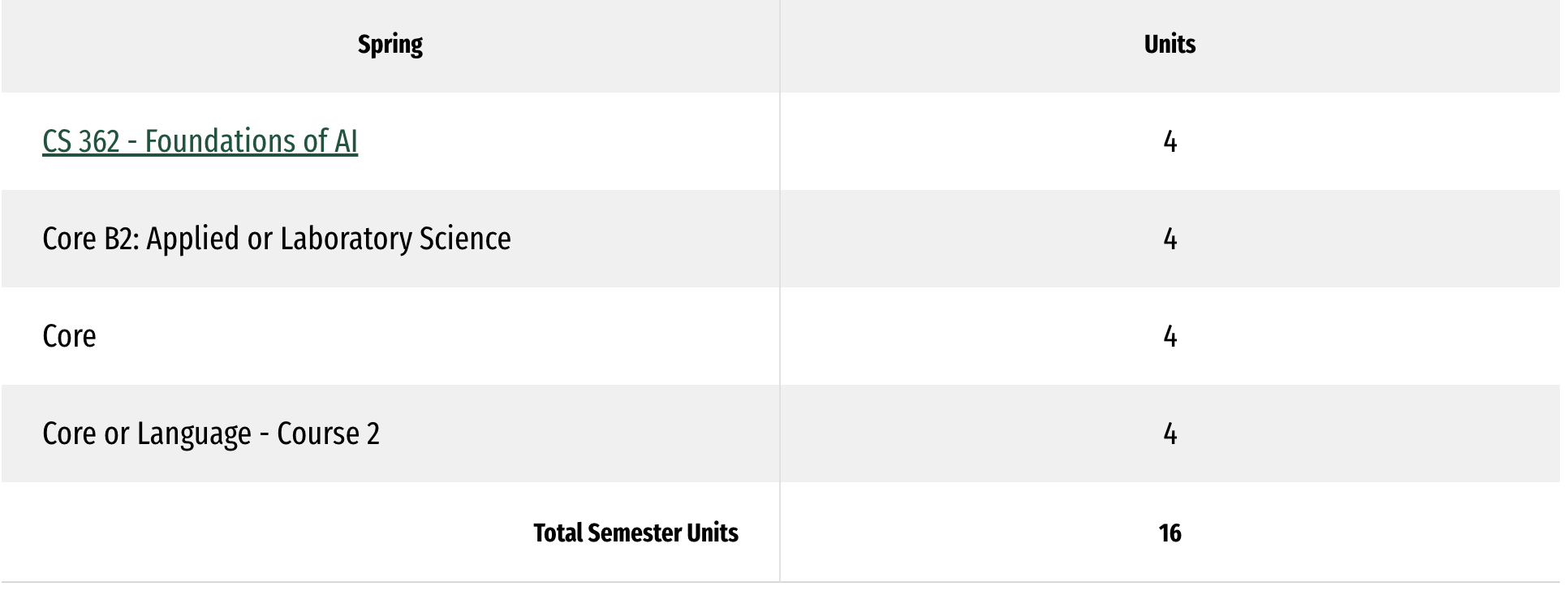Click the units value for CS 362
This screenshot has width=1568, height=591.
tap(1170, 142)
